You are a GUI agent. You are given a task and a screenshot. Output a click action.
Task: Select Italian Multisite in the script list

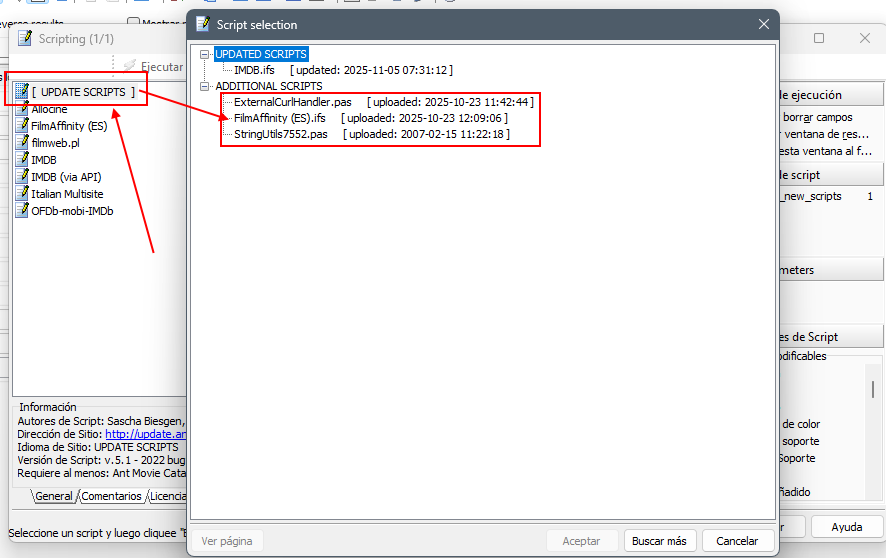pos(67,194)
